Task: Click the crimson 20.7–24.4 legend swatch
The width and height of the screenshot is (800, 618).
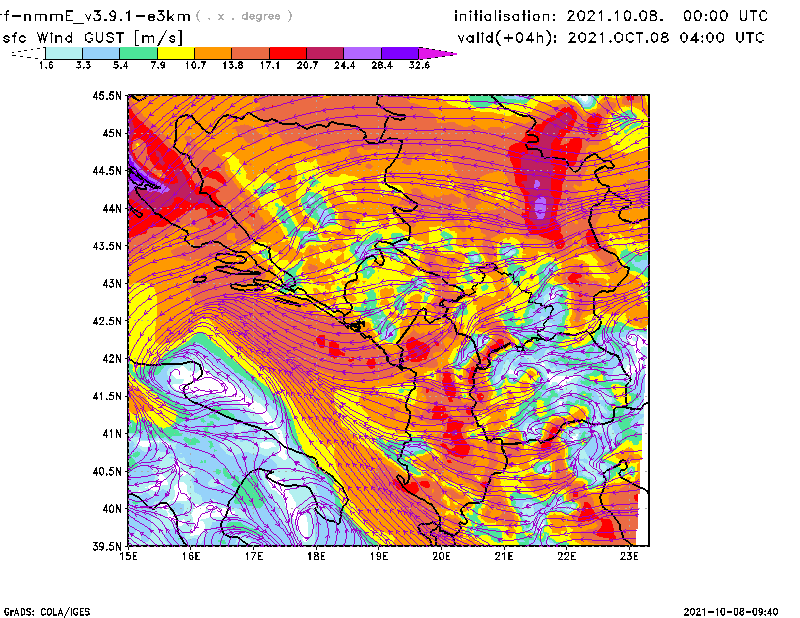Action: [326, 53]
